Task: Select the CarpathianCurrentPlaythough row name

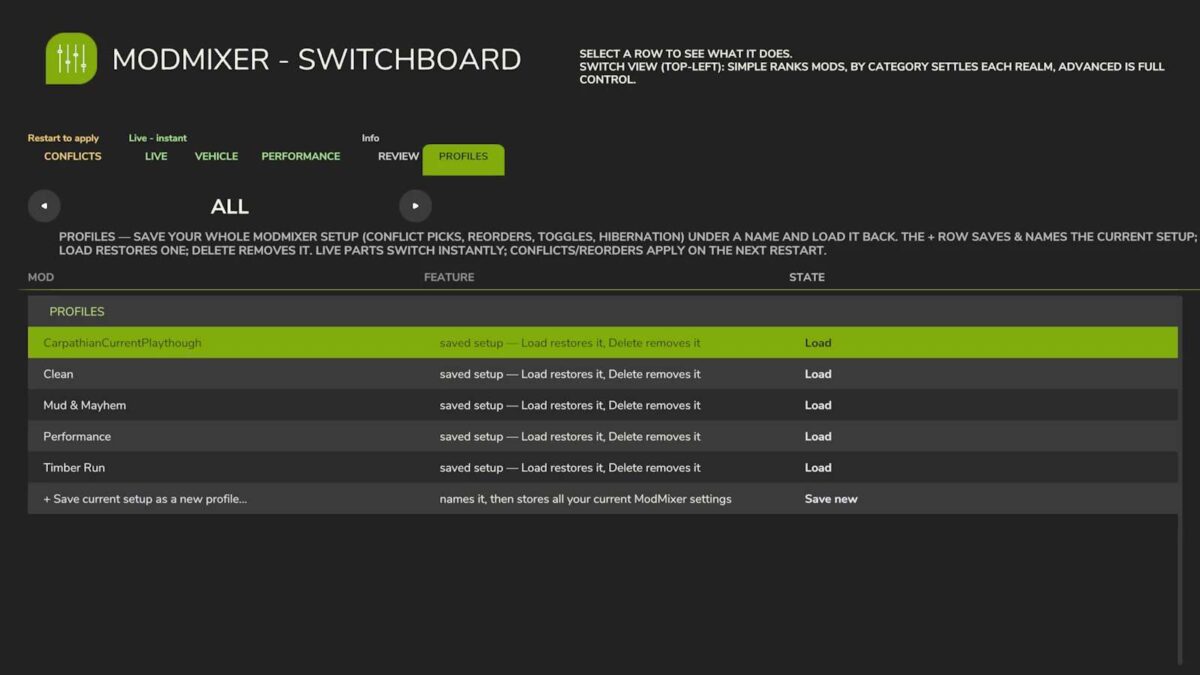Action: 122,343
